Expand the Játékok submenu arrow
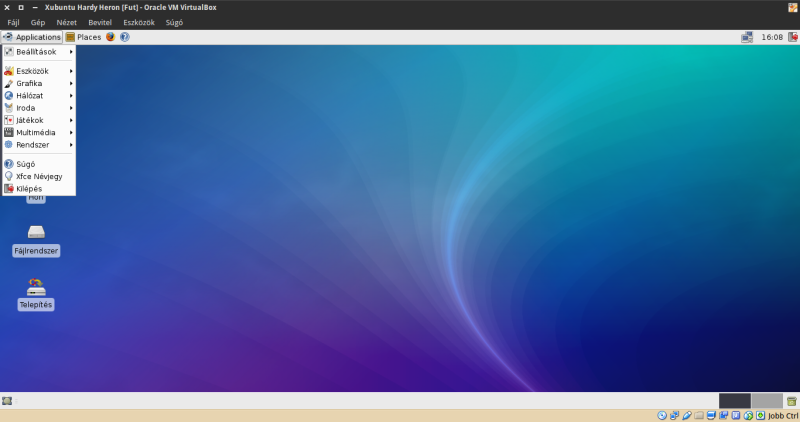 [x=71, y=120]
